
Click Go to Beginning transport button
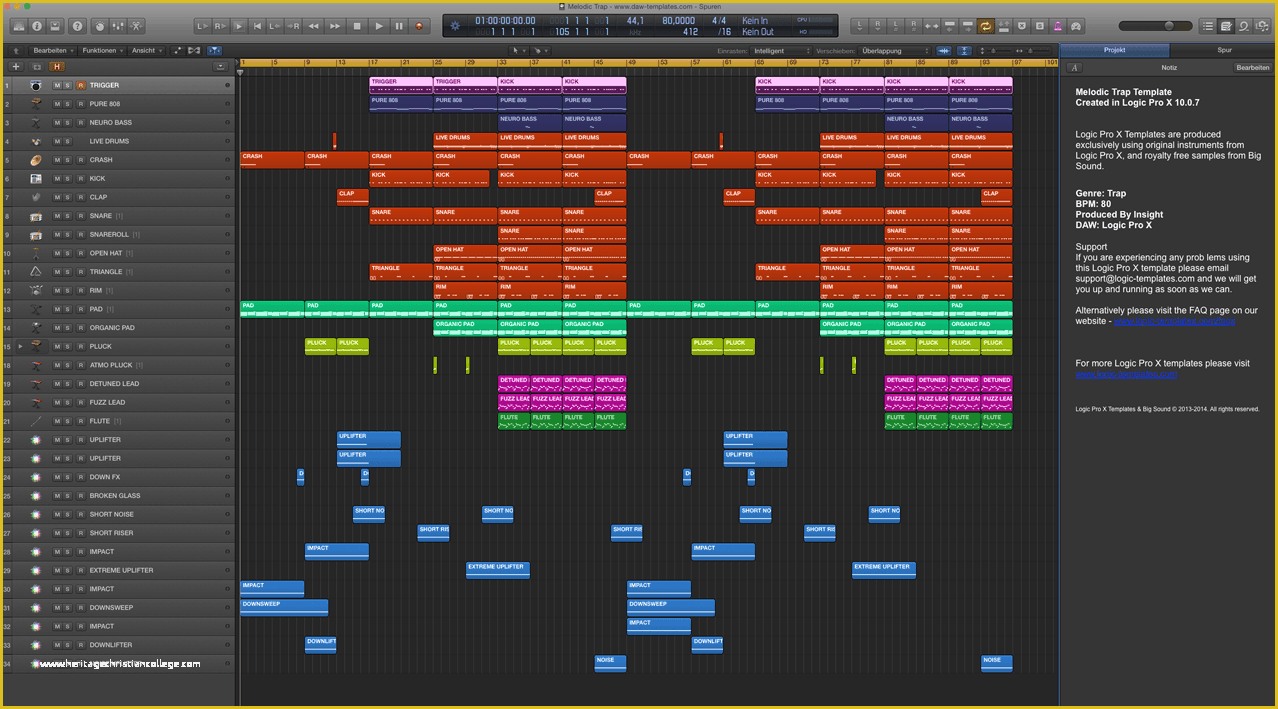coord(259,26)
